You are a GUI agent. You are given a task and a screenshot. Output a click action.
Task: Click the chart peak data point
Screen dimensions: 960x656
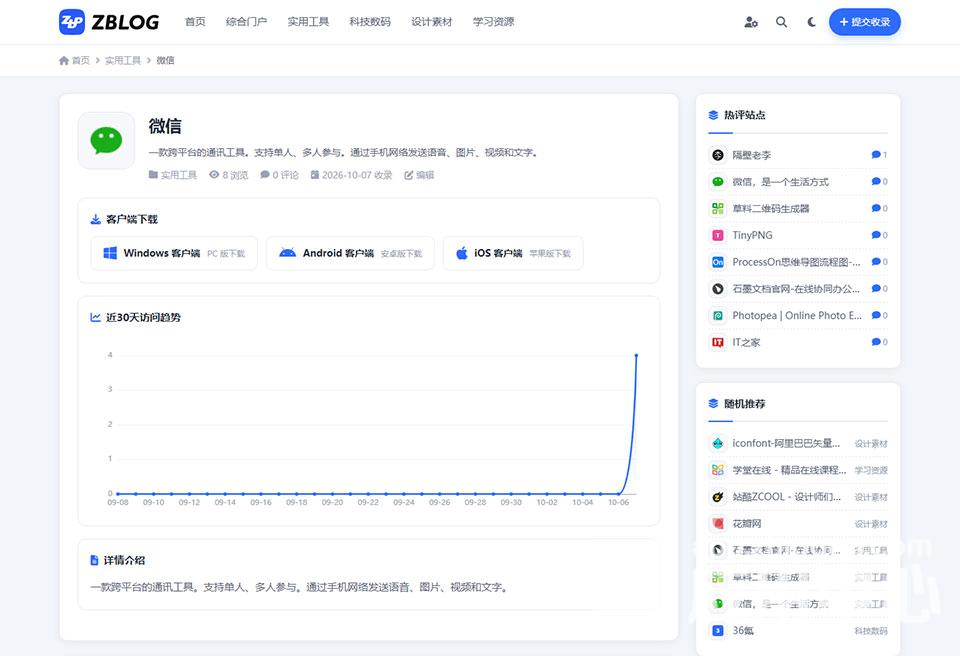tap(636, 355)
